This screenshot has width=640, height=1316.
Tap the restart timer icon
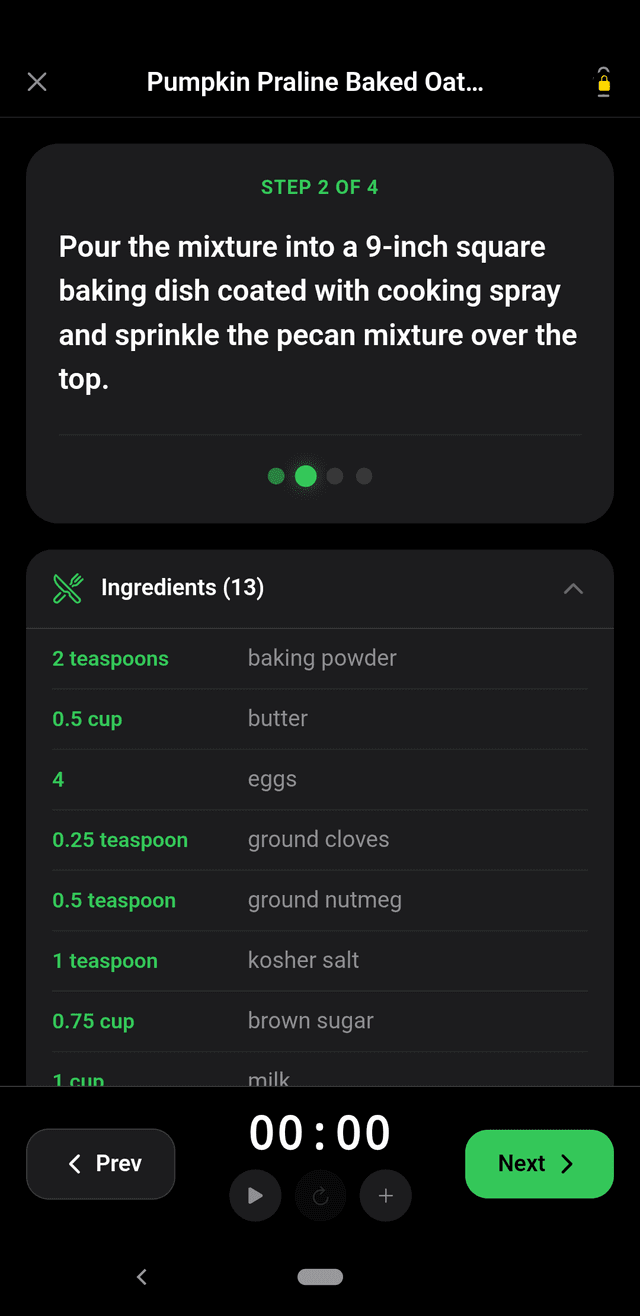pos(320,1195)
